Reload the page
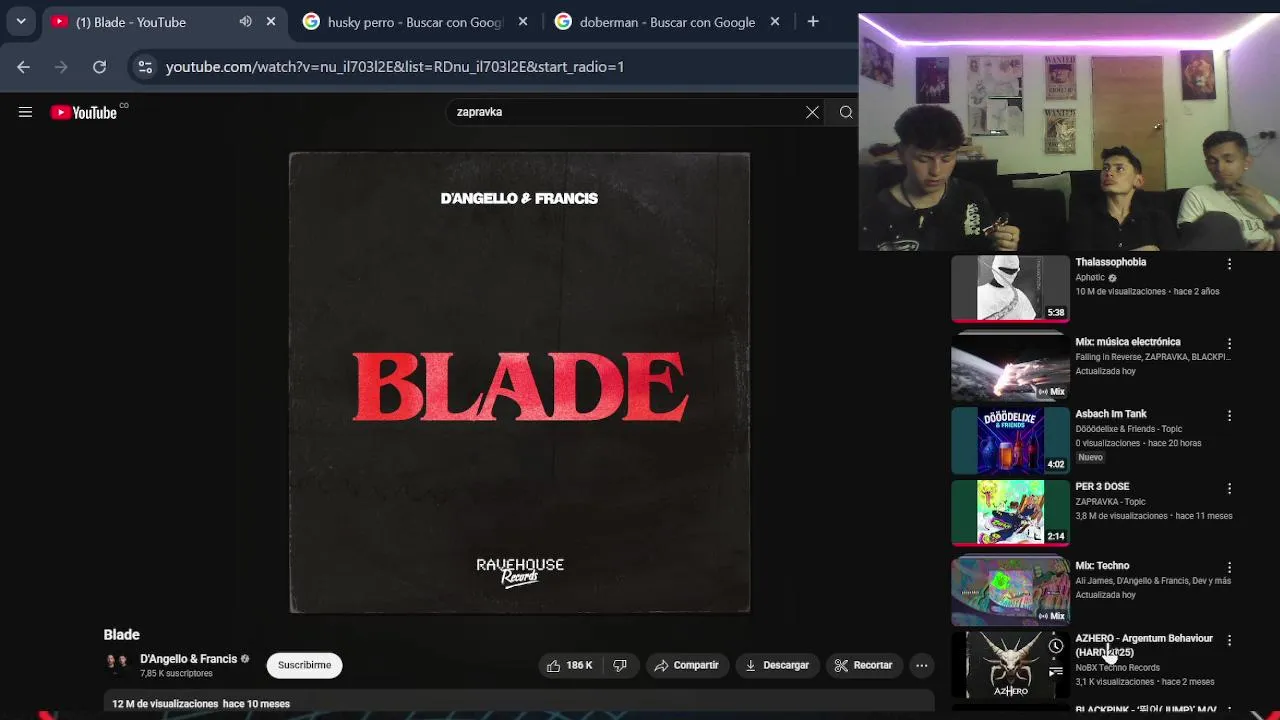Image resolution: width=1280 pixels, height=720 pixels. 99,67
